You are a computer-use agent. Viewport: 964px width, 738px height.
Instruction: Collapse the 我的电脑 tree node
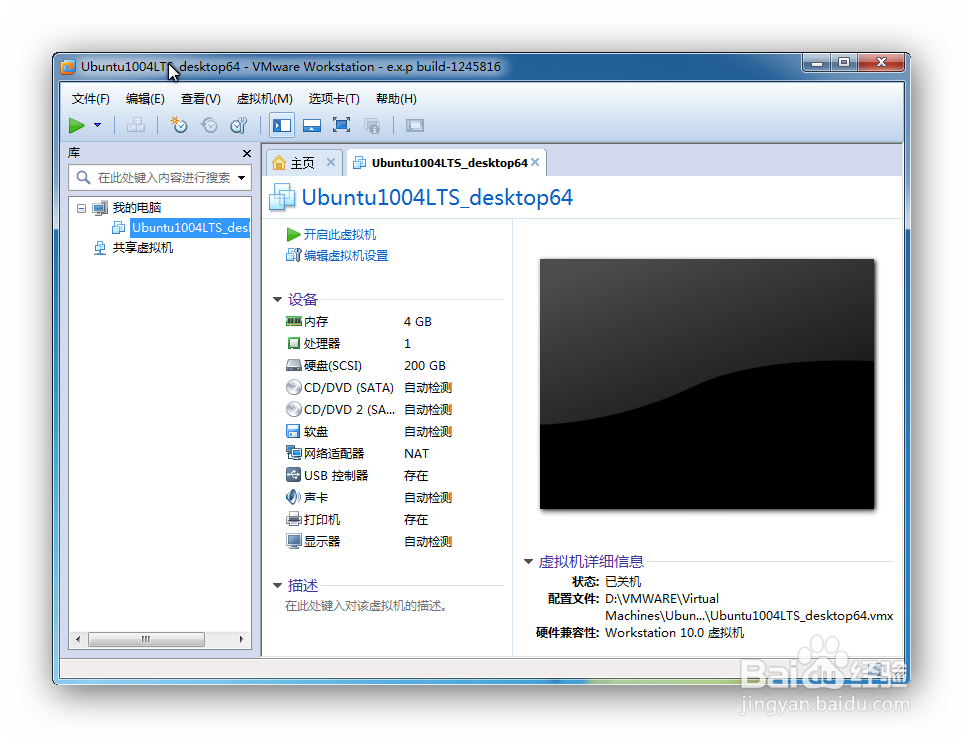(x=81, y=208)
